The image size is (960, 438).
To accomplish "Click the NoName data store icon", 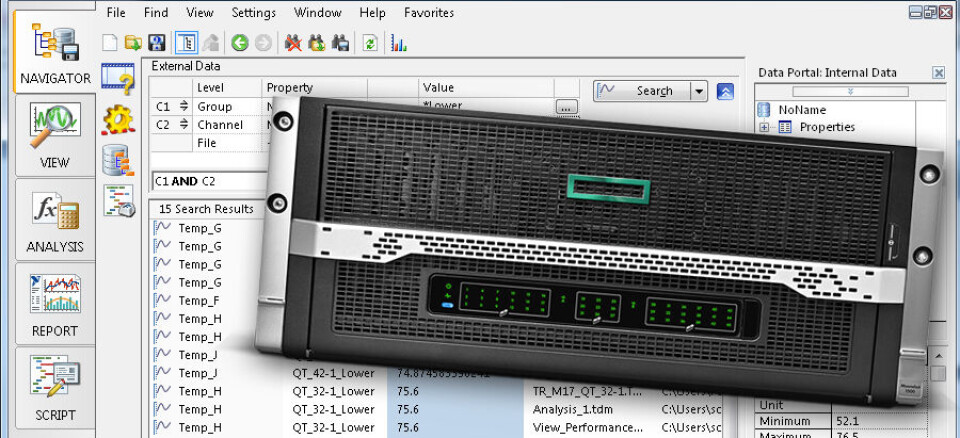I will click(763, 110).
